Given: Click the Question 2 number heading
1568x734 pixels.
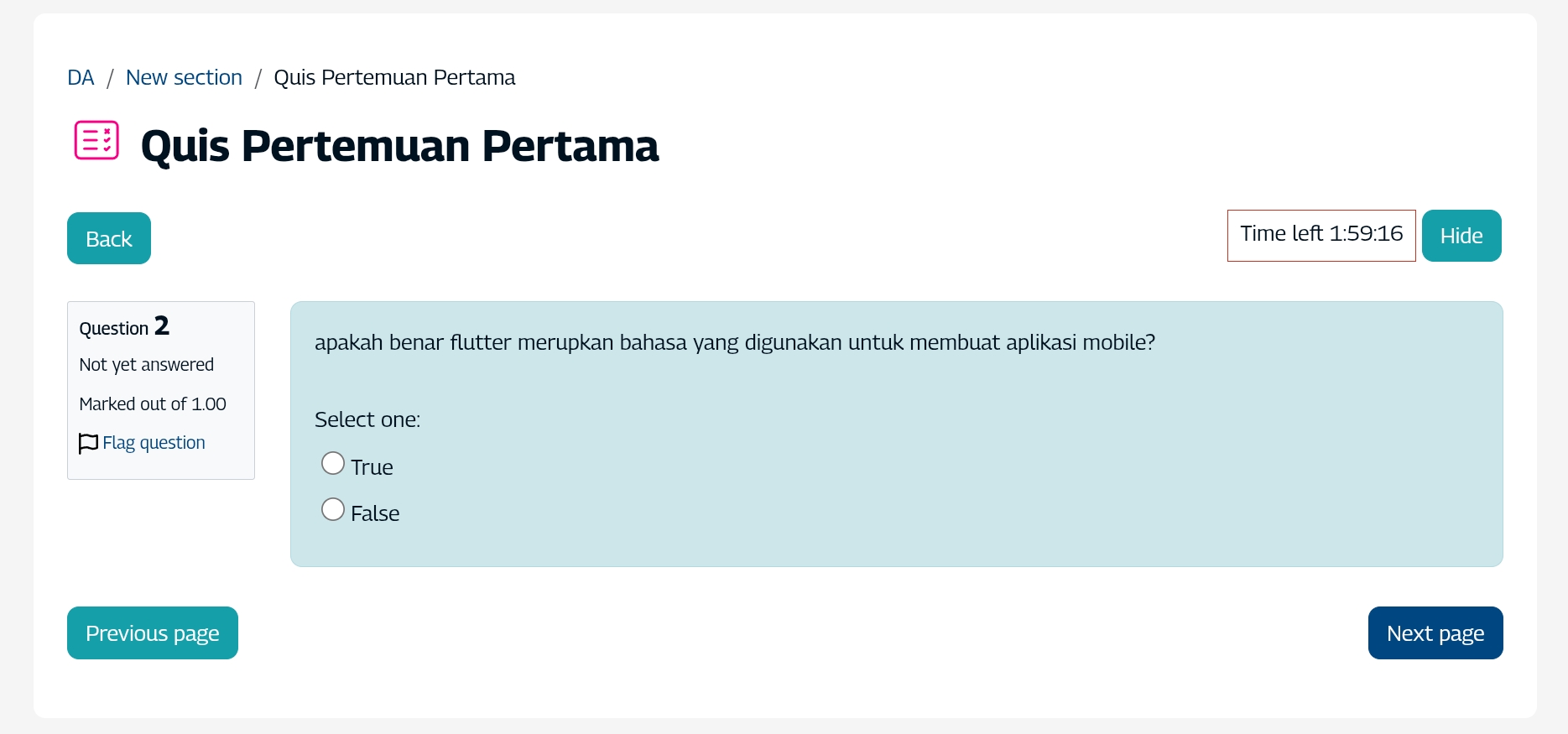Looking at the screenshot, I should coord(124,326).
